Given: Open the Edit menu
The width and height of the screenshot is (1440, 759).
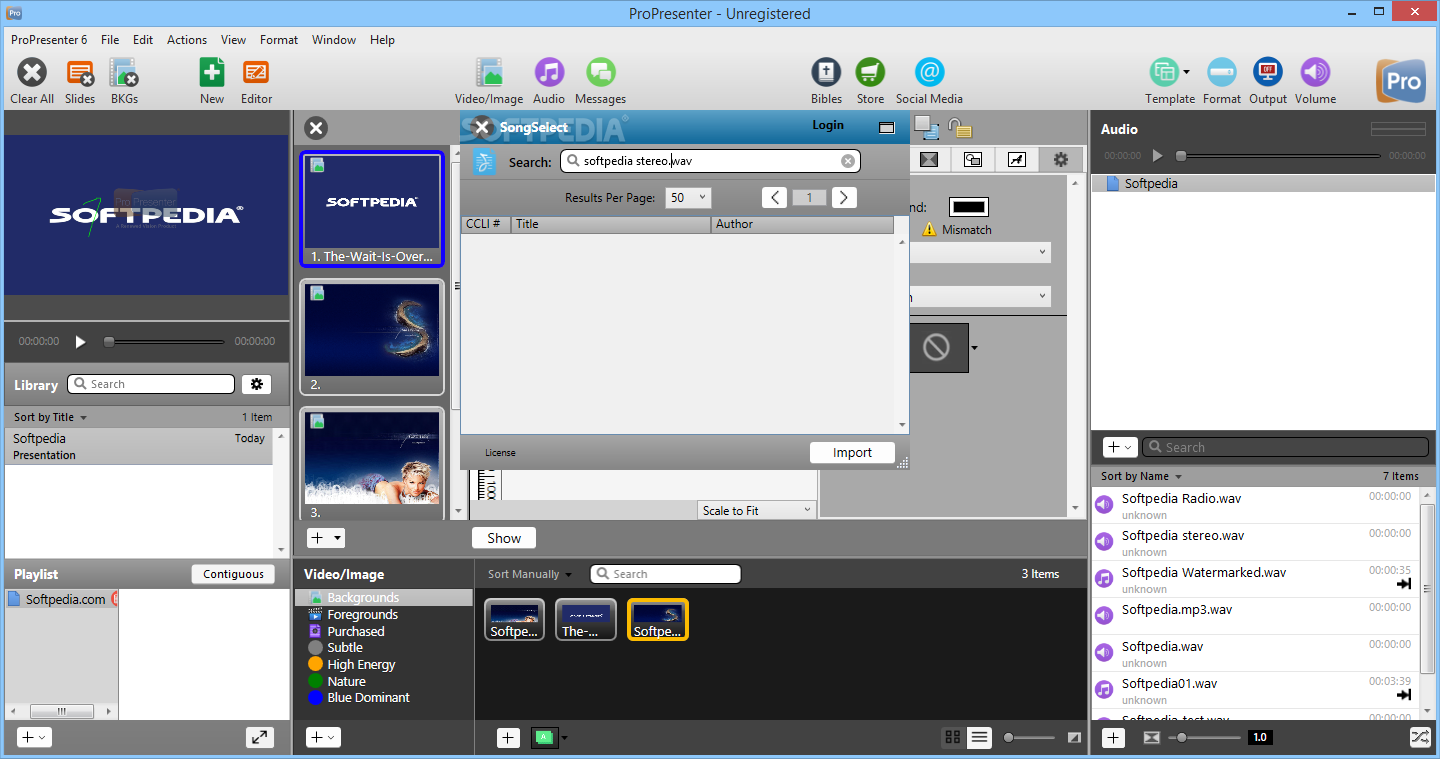Looking at the screenshot, I should (143, 40).
